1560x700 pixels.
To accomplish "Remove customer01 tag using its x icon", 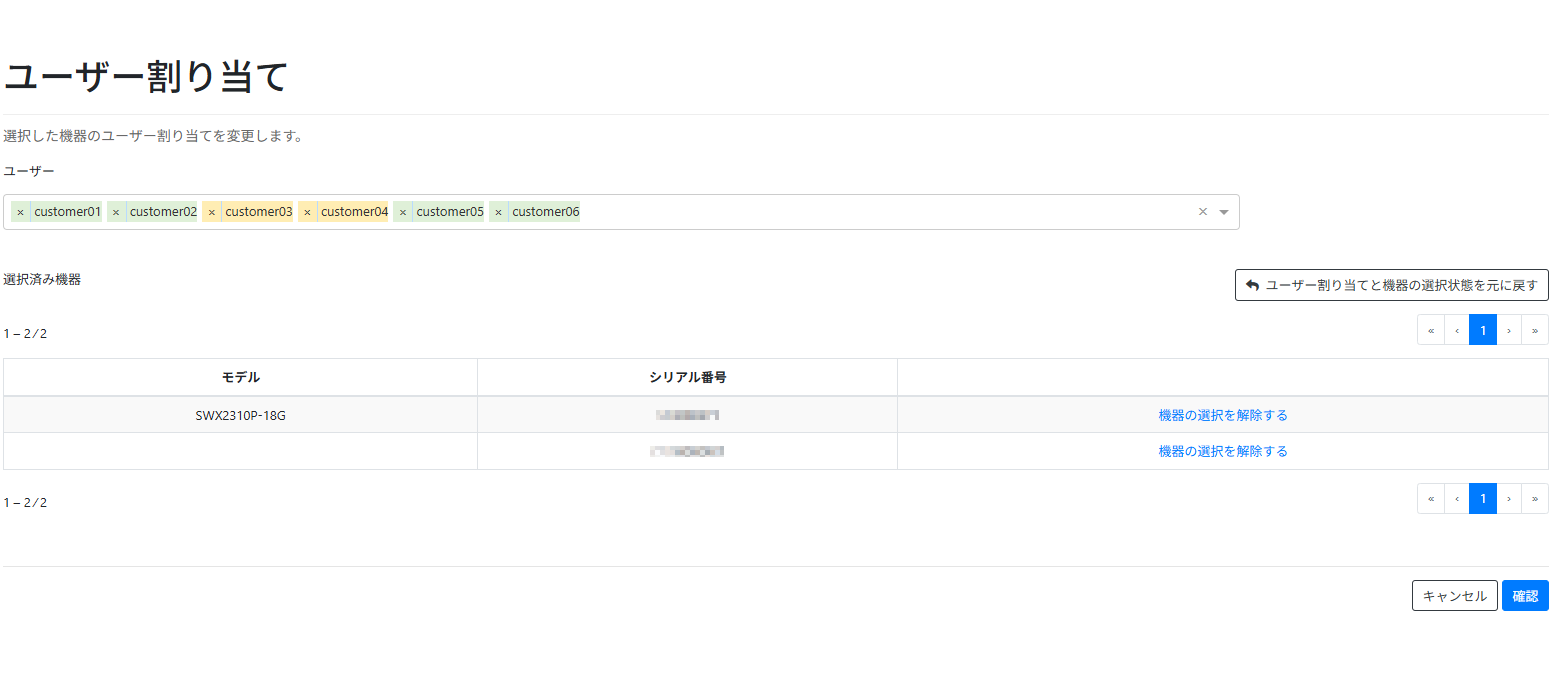I will 20,212.
